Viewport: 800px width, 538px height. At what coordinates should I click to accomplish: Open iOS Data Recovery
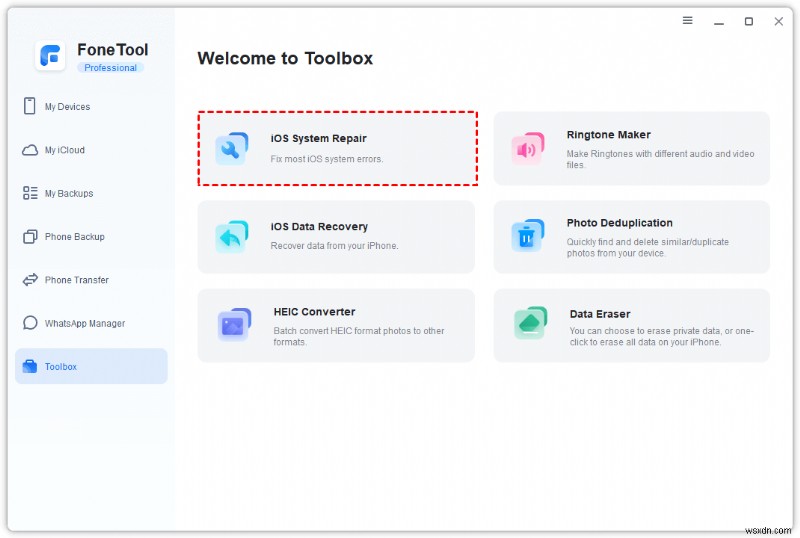336,237
